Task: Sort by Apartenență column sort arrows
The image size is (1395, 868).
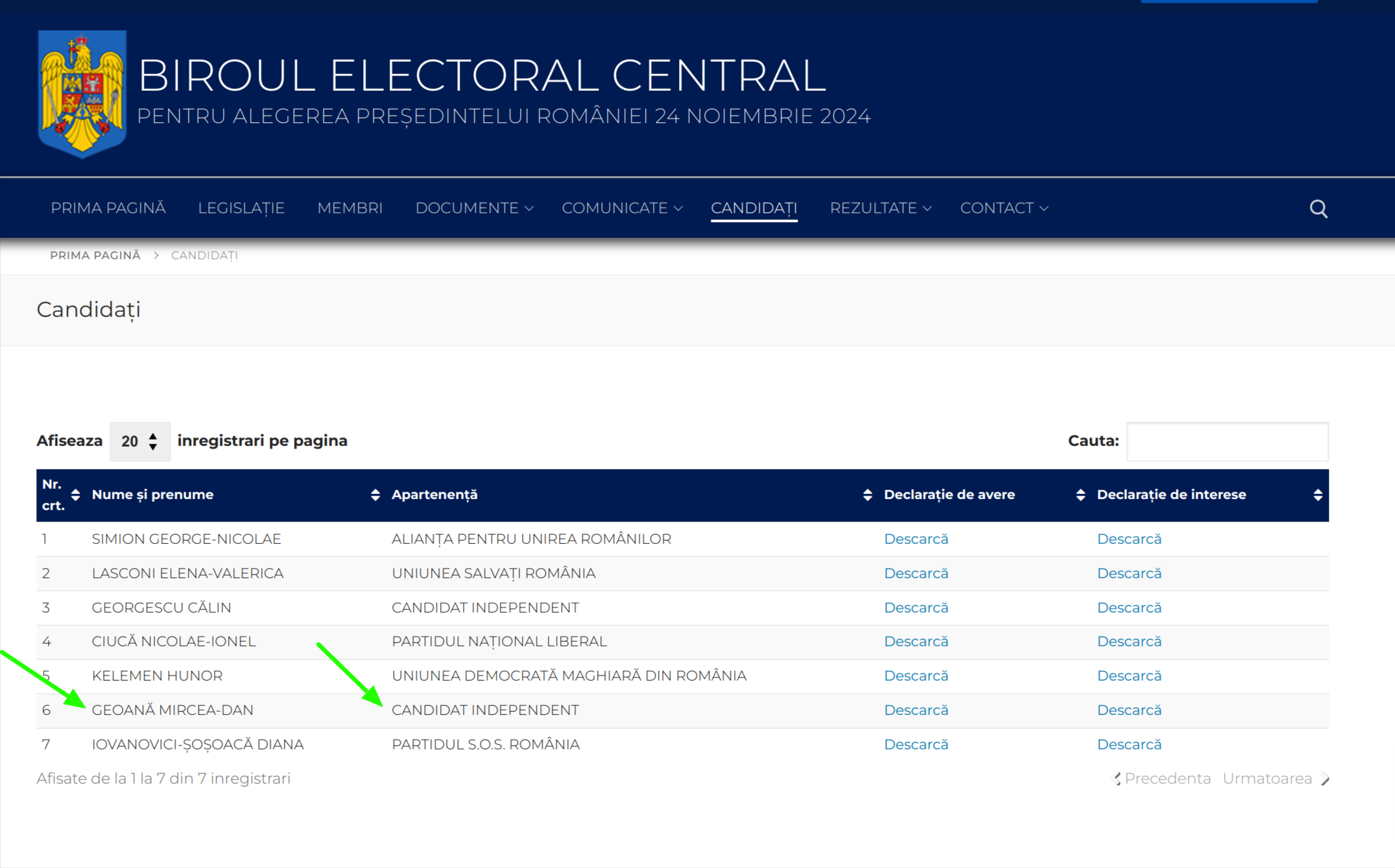Action: point(867,495)
